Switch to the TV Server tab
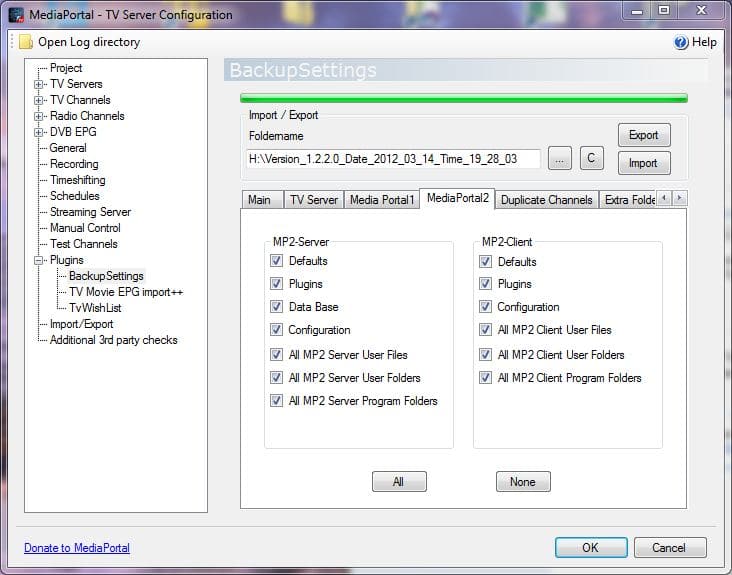 click(x=314, y=200)
